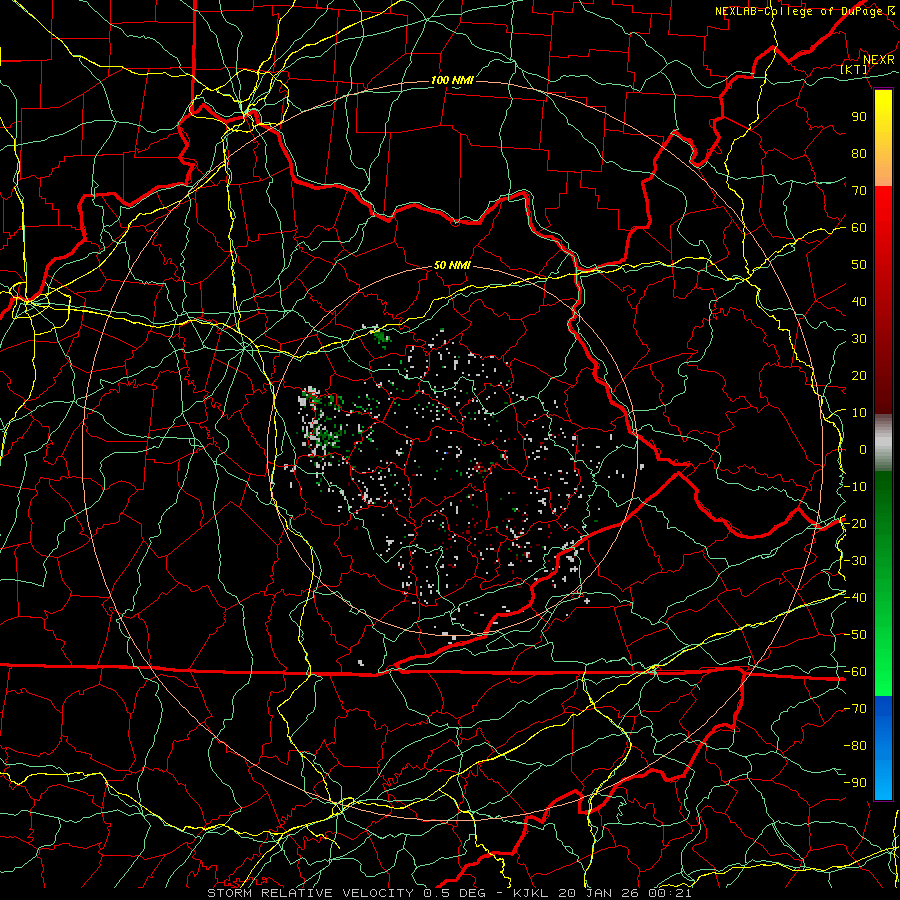Screen dimensions: 900x900
Task: Click the 0.5 DEG elevation text
Action: click(x=454, y=893)
